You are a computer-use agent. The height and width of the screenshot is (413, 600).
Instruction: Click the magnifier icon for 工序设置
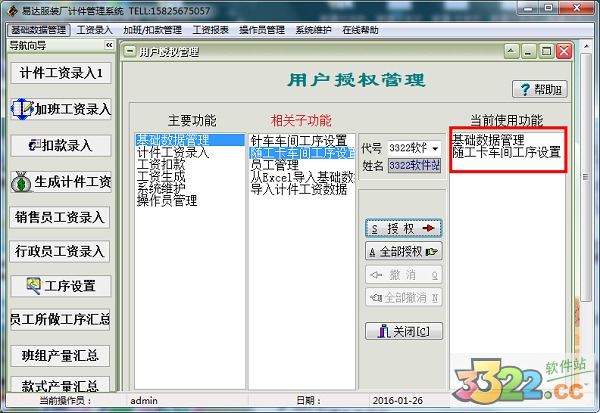click(x=34, y=286)
